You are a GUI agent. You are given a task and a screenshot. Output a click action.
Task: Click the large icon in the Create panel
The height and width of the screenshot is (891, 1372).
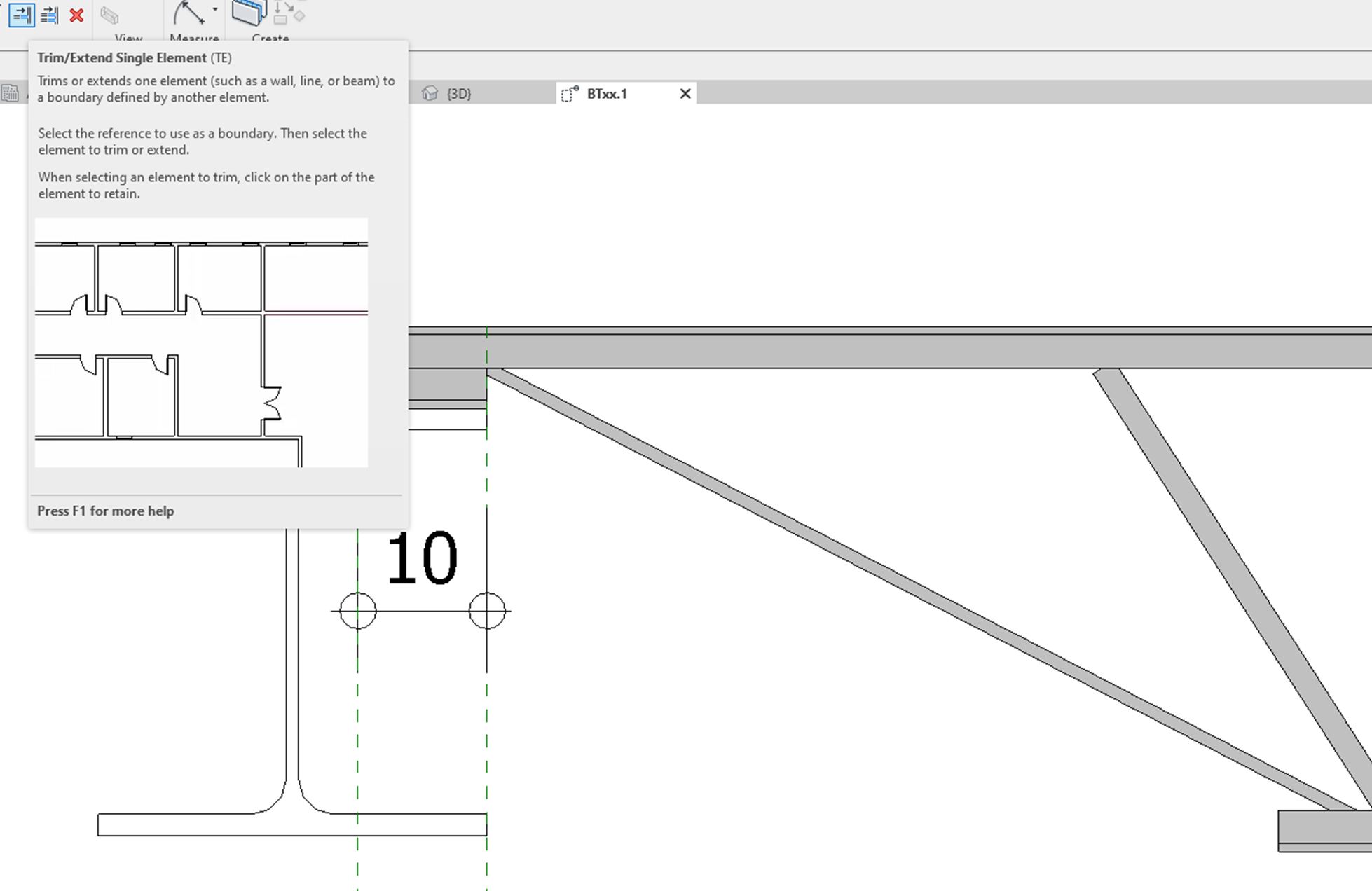[x=249, y=13]
